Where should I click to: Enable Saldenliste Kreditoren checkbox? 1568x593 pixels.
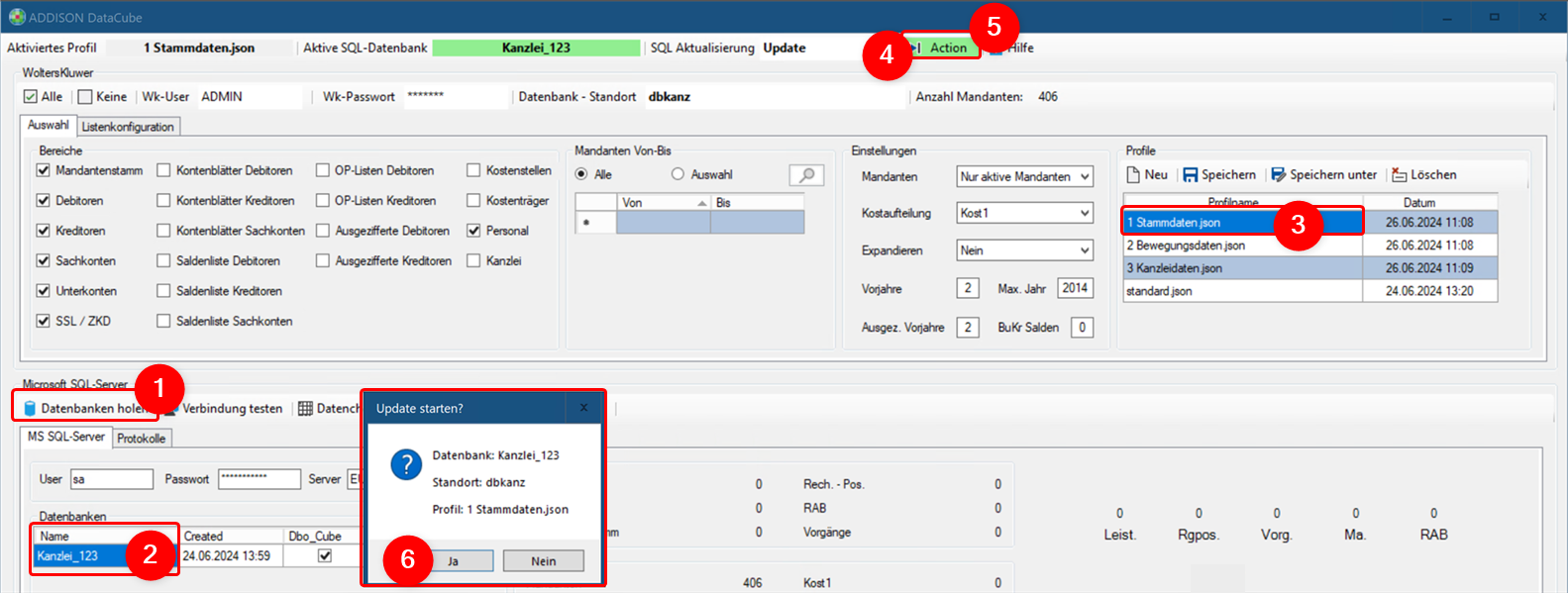coord(164,291)
